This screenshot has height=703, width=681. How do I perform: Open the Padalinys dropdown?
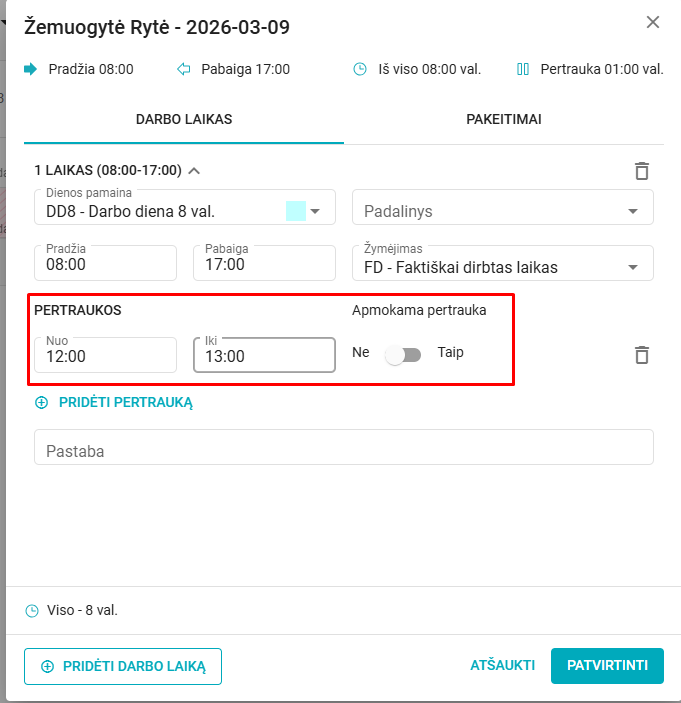point(632,211)
